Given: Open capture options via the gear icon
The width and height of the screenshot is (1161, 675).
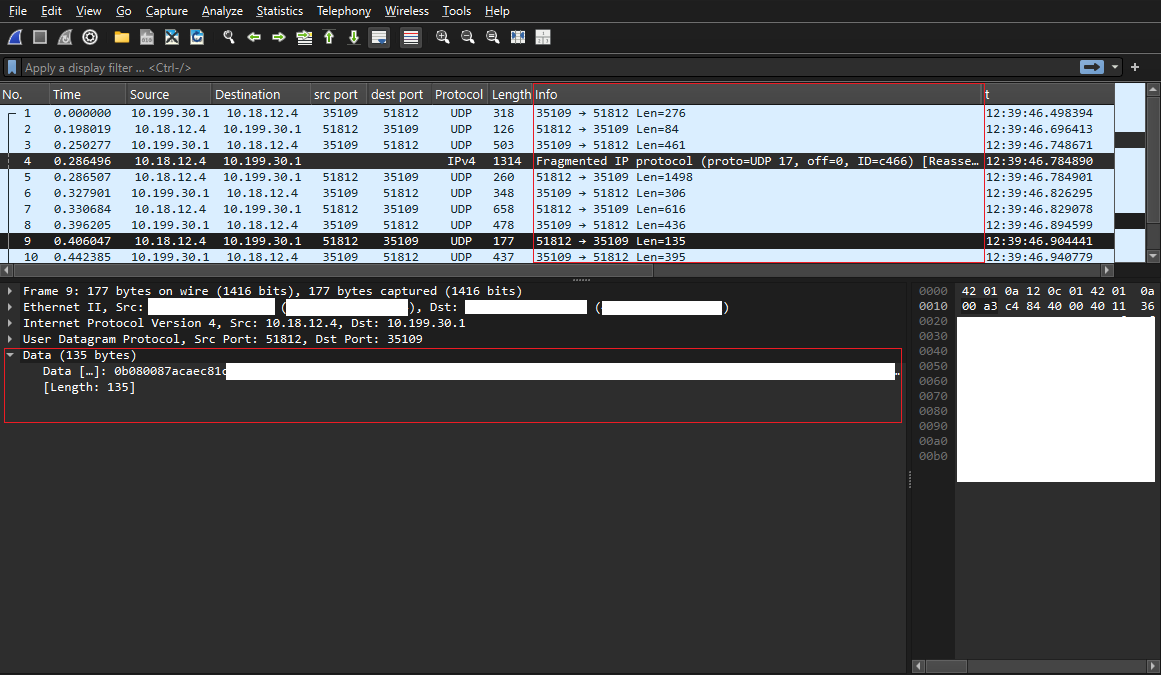Looking at the screenshot, I should coord(90,37).
